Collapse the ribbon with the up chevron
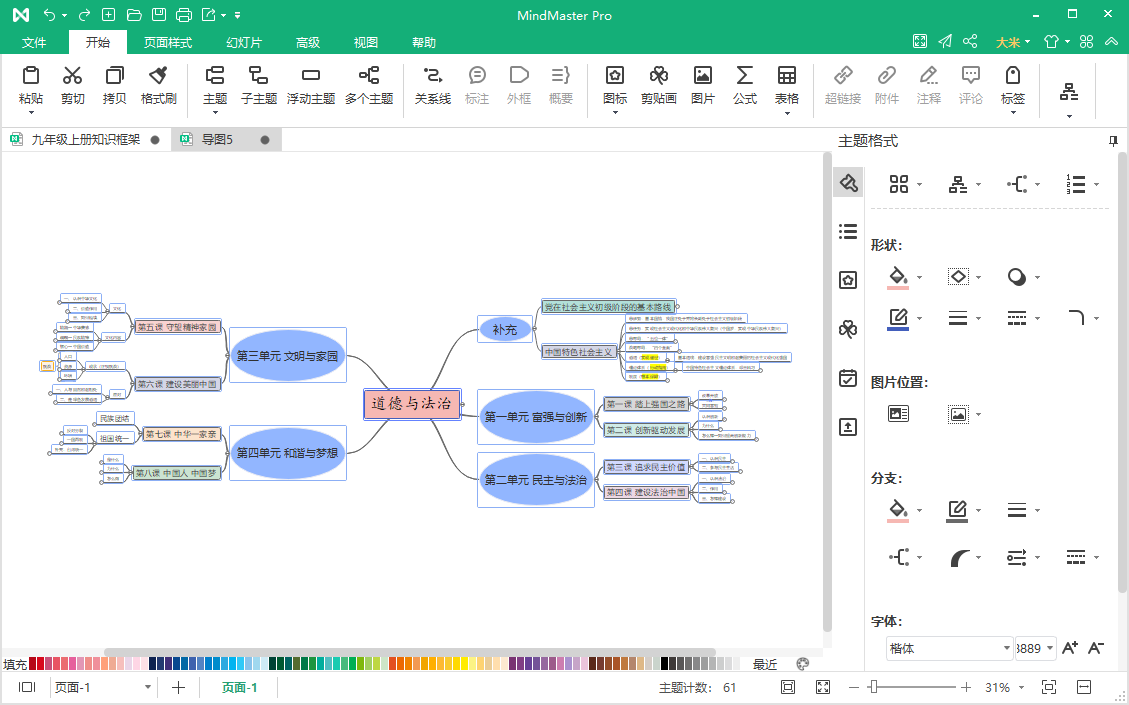Image resolution: width=1129 pixels, height=705 pixels. point(1111,42)
